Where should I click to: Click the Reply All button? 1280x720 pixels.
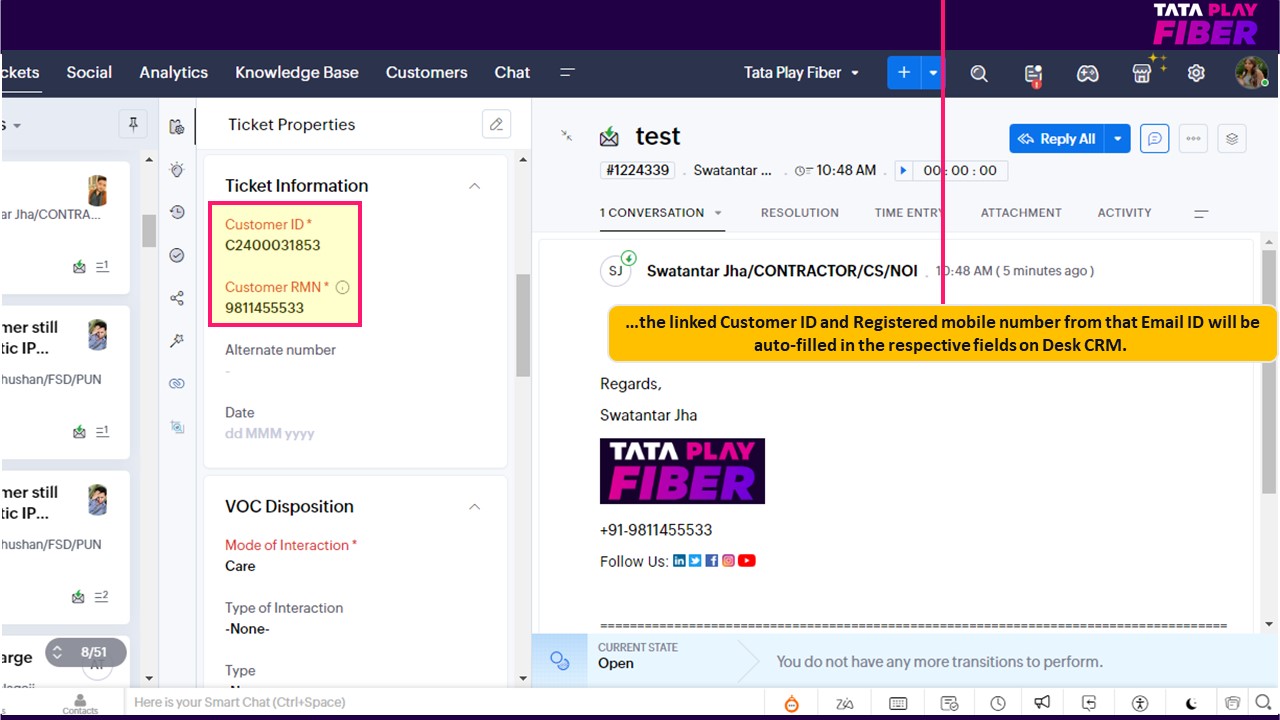pyautogui.click(x=1058, y=139)
